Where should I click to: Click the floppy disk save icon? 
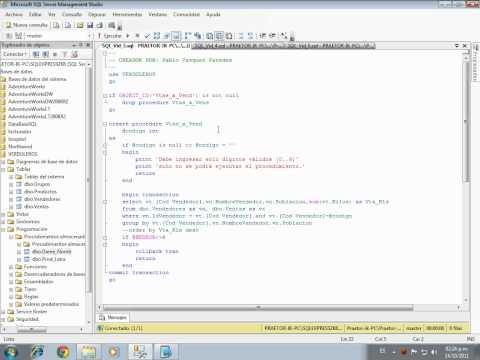(90, 25)
